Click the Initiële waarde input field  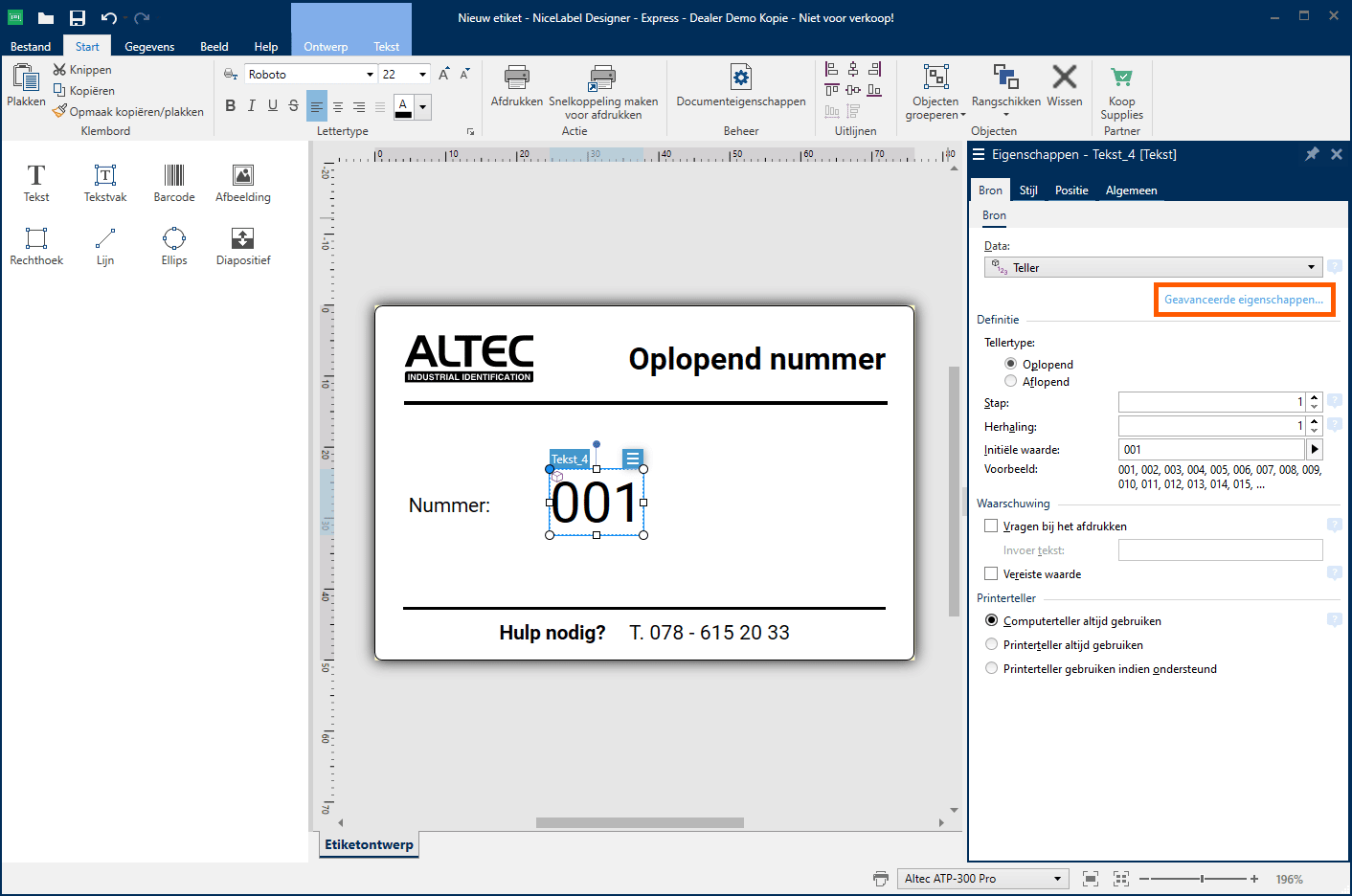point(1211,449)
